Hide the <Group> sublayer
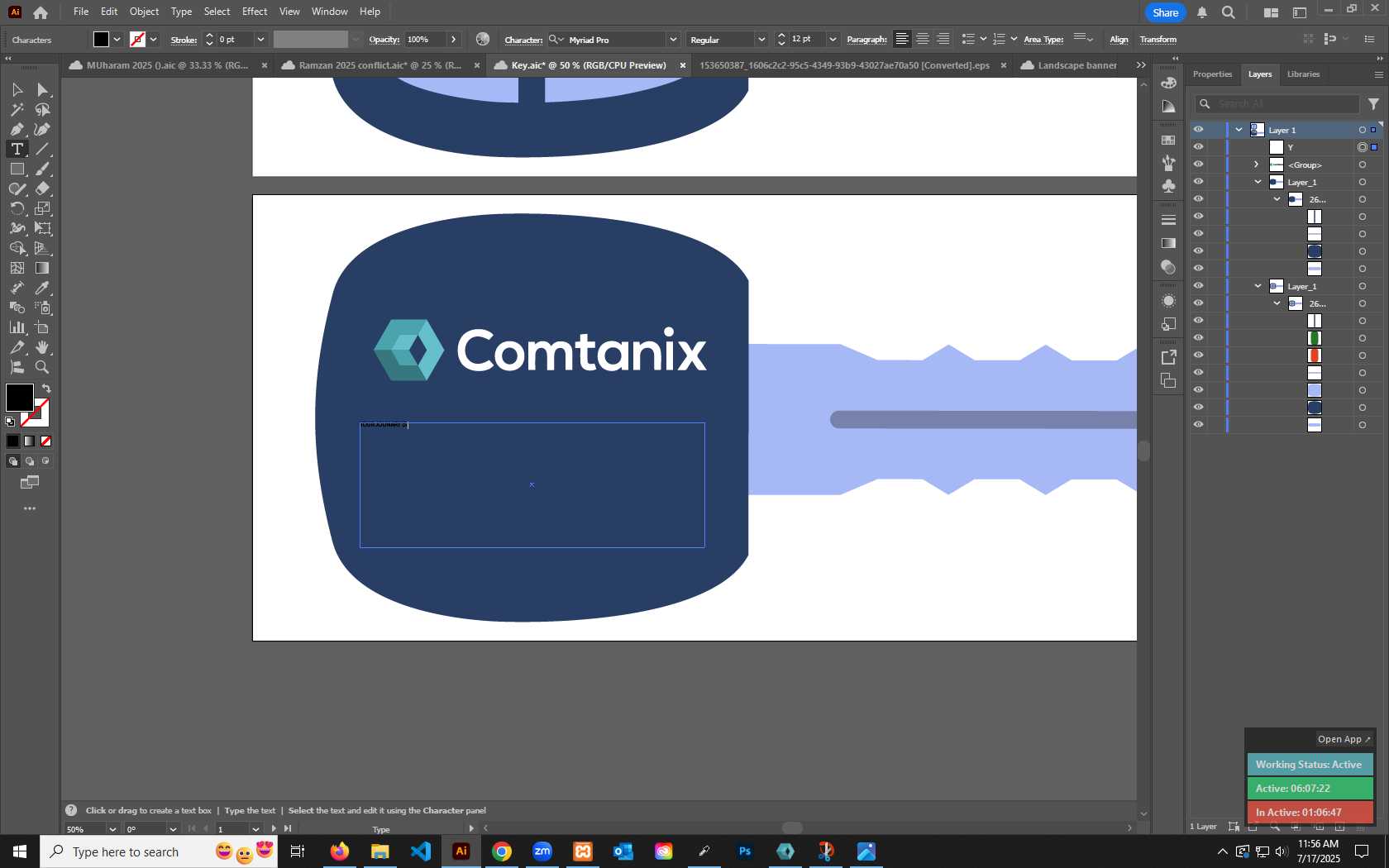The image size is (1389, 868). pyautogui.click(x=1198, y=165)
